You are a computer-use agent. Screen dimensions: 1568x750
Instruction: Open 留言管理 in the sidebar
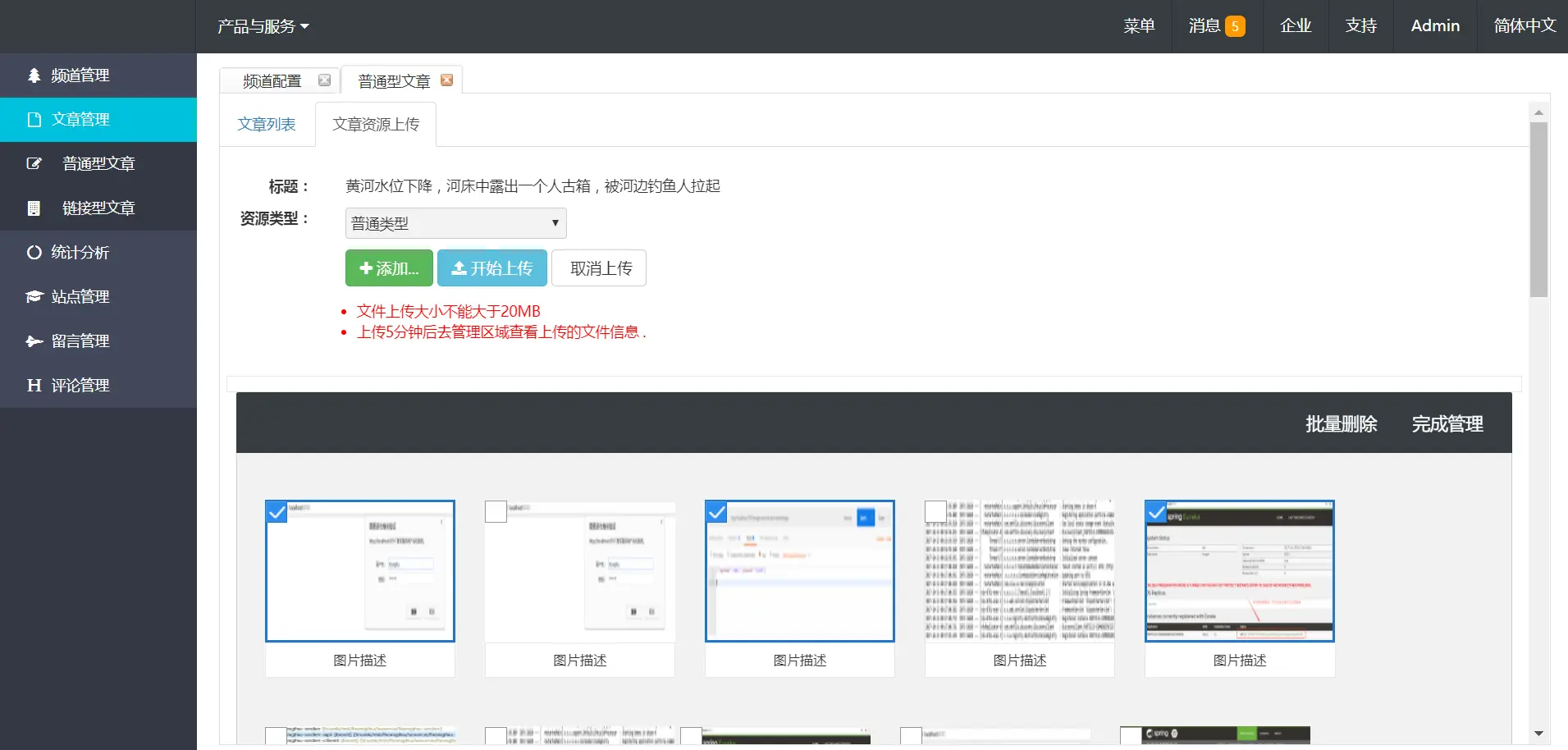click(x=98, y=341)
